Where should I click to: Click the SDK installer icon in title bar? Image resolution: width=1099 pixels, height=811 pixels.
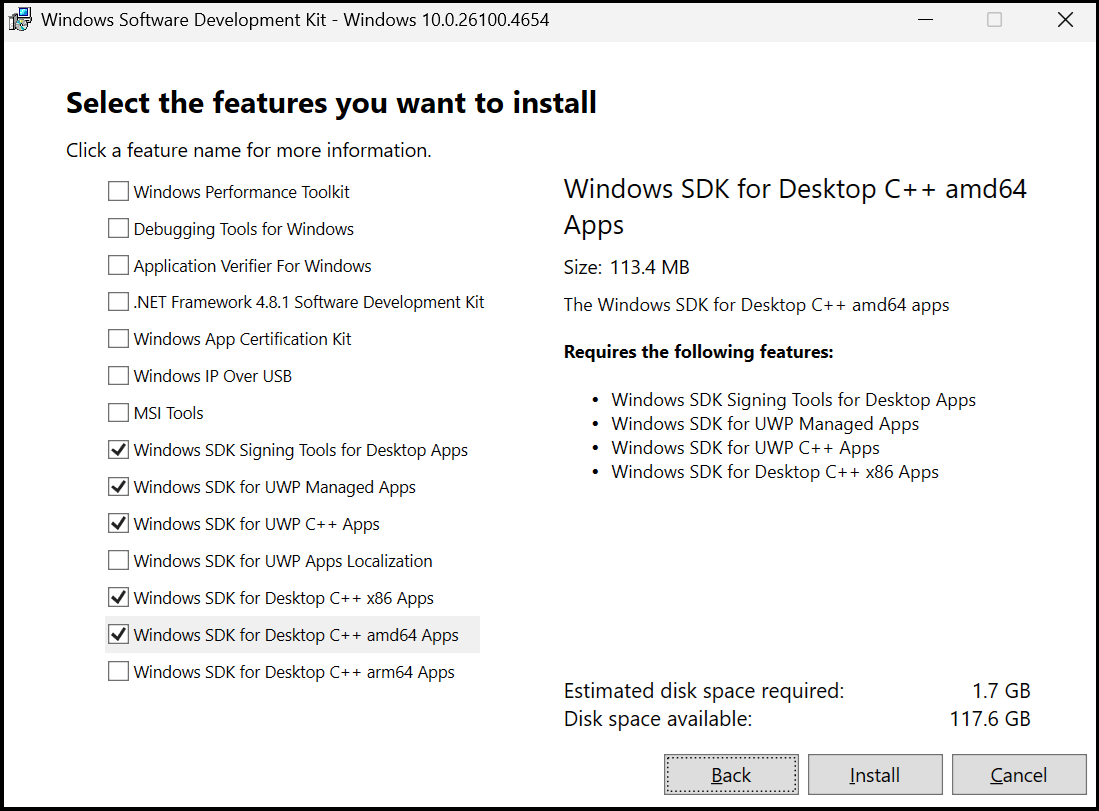[20, 20]
